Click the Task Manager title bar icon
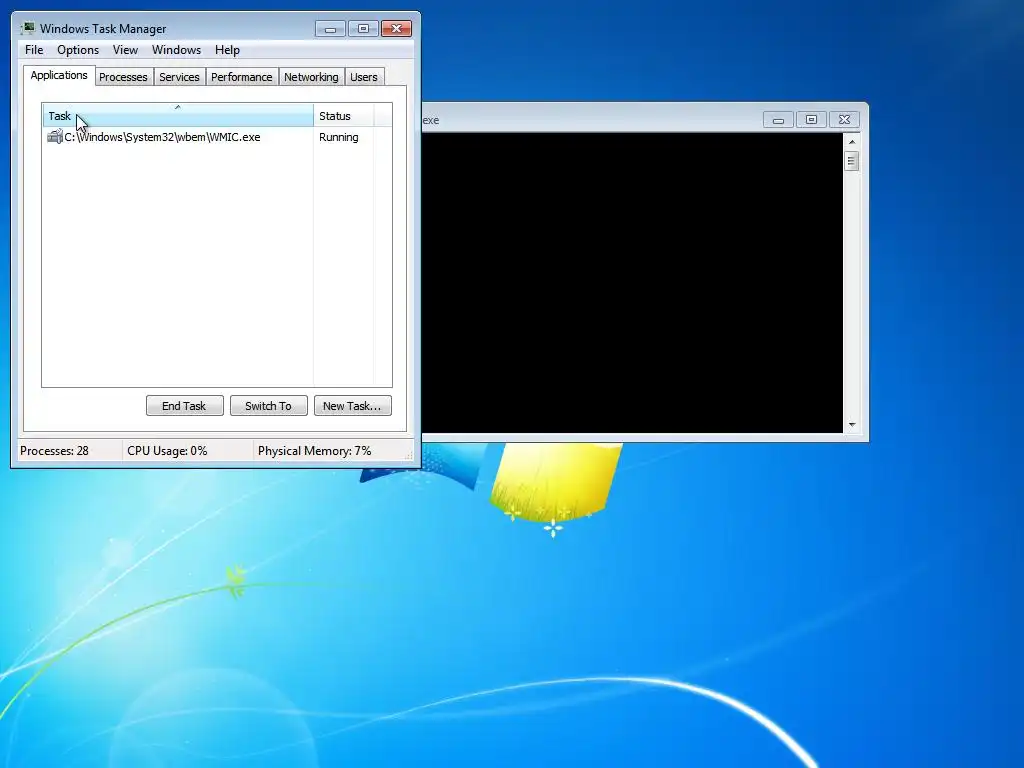The height and width of the screenshot is (768, 1024). (27, 28)
